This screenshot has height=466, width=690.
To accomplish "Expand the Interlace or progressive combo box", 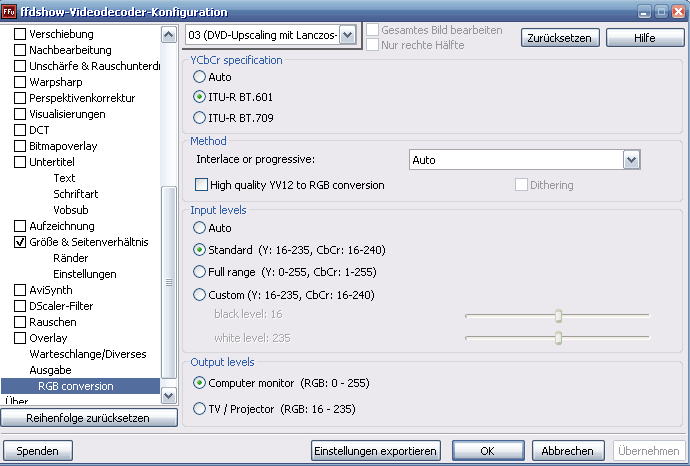I will 631,160.
